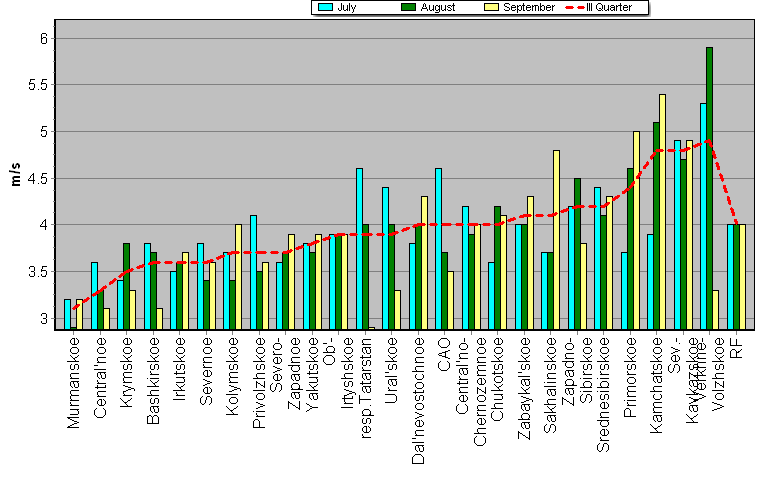This screenshot has width=777, height=479.
Task: Select the 'Privolzhskoe' category label
Action: [259, 383]
